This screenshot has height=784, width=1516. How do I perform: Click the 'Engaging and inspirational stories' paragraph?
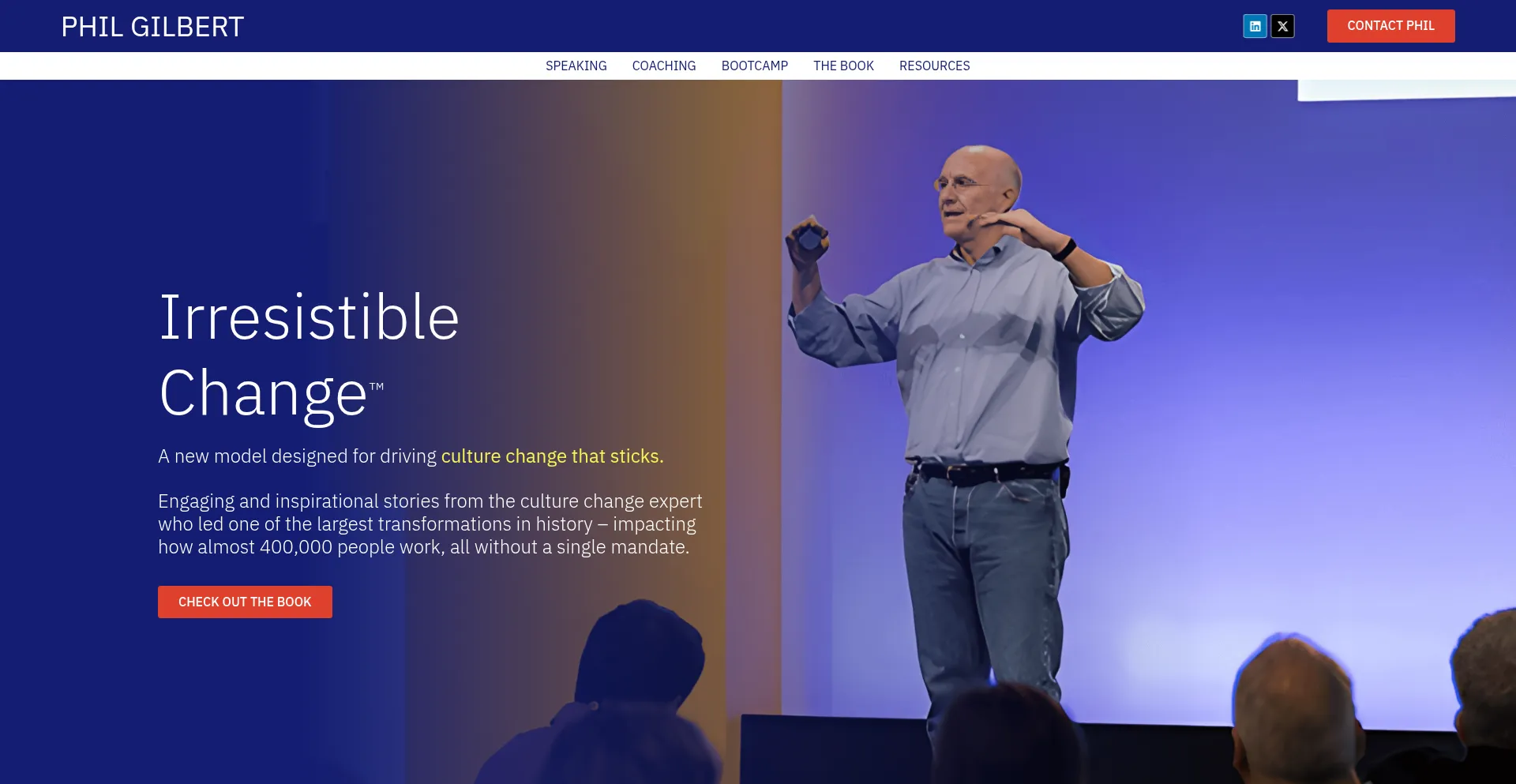(430, 524)
